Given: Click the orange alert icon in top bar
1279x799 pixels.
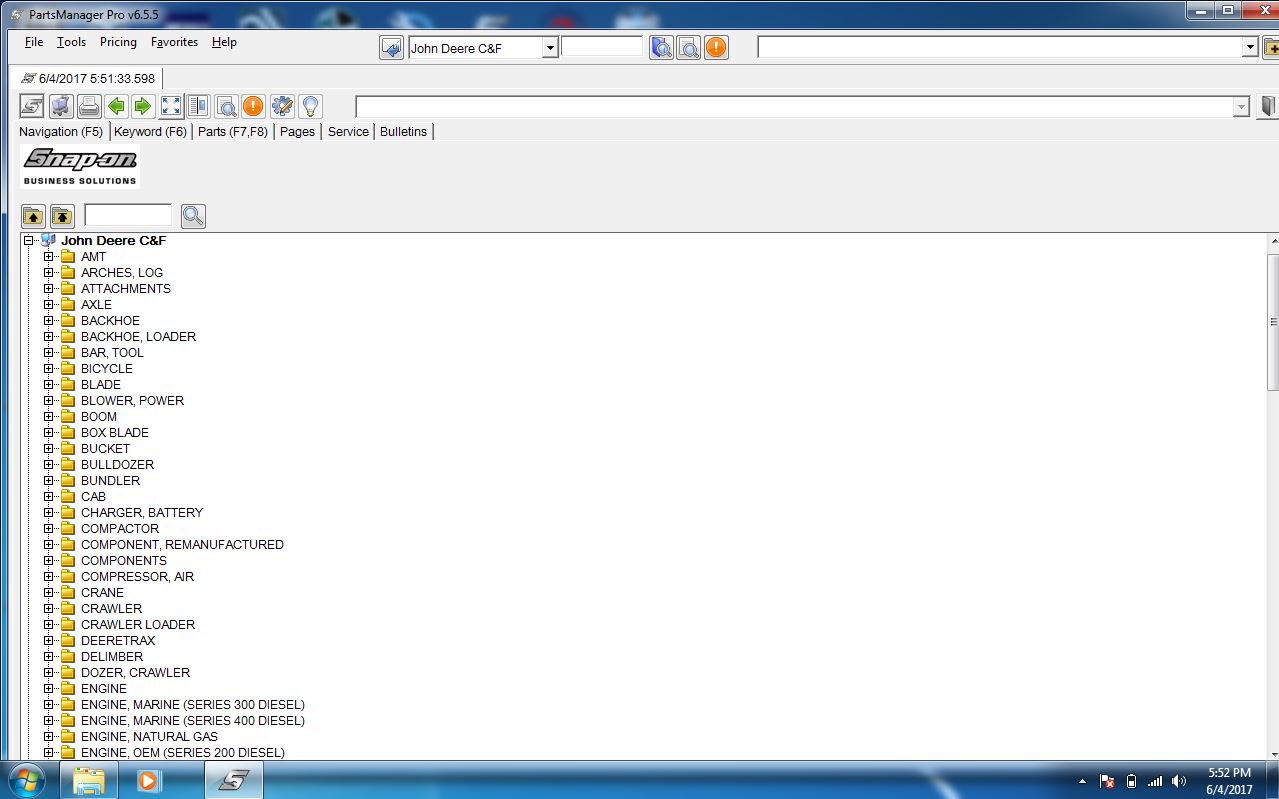Looking at the screenshot, I should click(x=716, y=47).
